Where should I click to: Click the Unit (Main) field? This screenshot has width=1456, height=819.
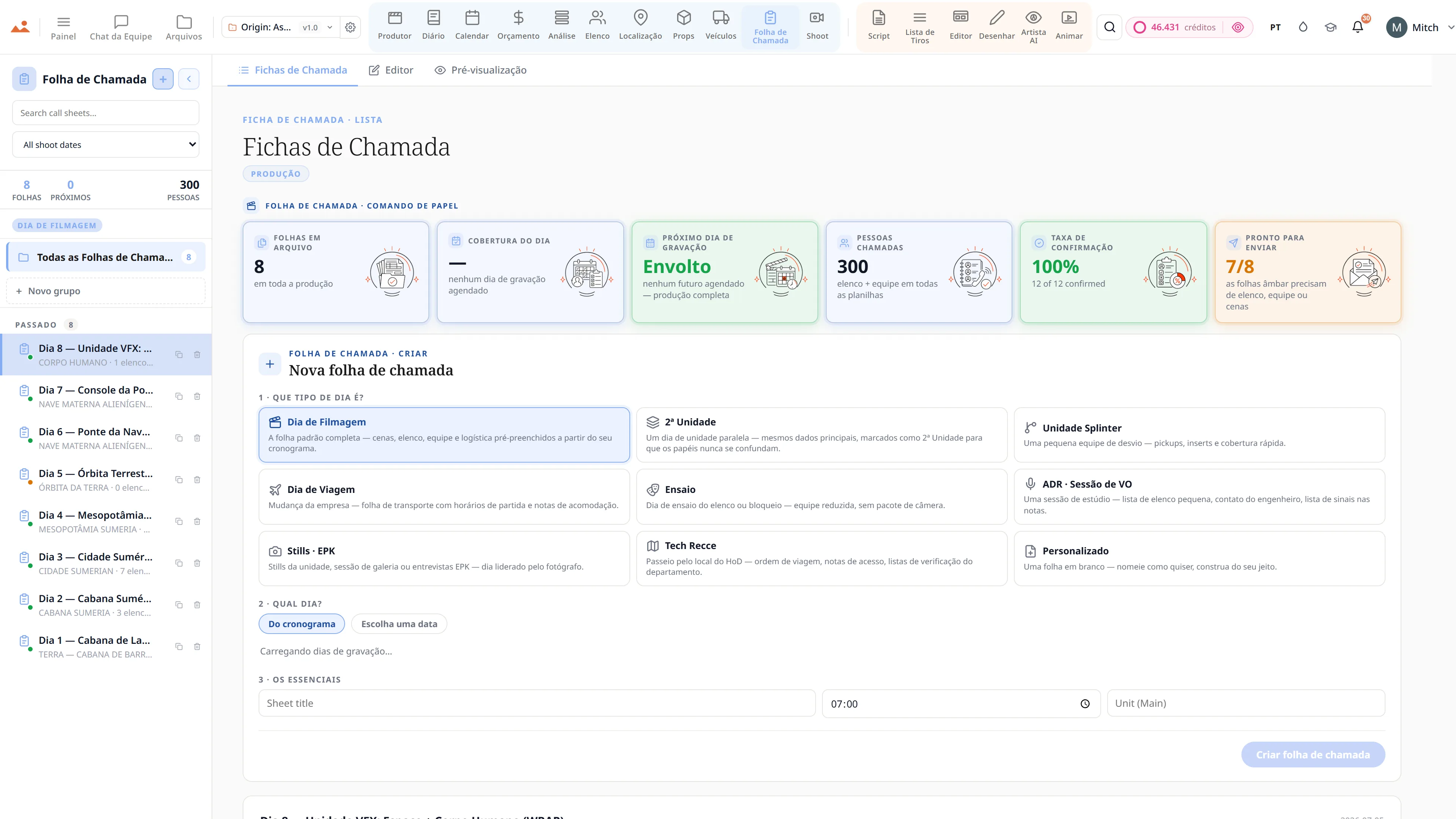point(1246,703)
